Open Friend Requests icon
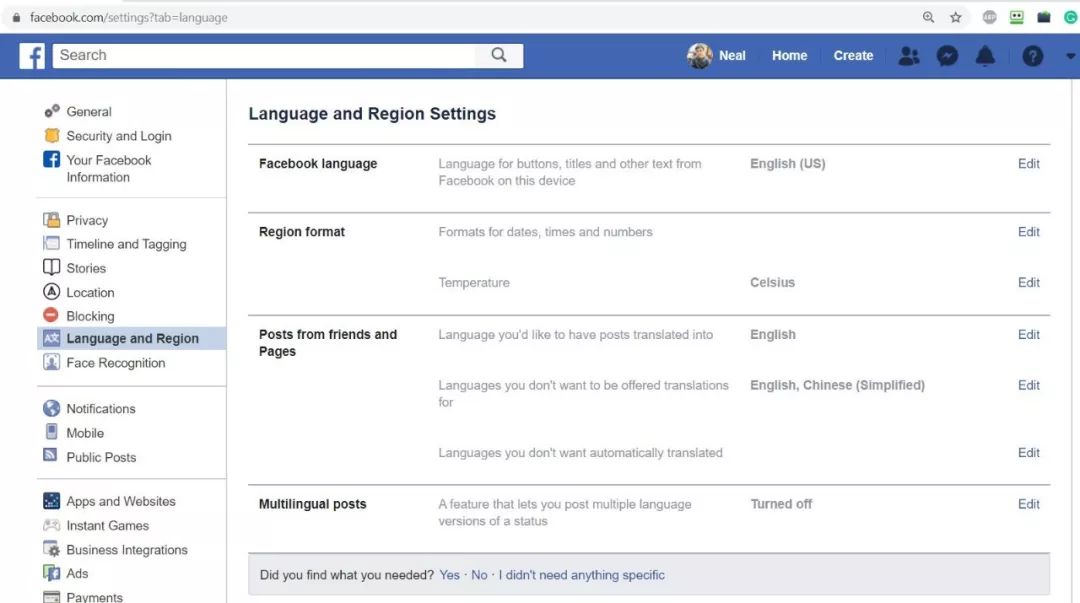Viewport: 1080px width, 603px height. (x=908, y=56)
